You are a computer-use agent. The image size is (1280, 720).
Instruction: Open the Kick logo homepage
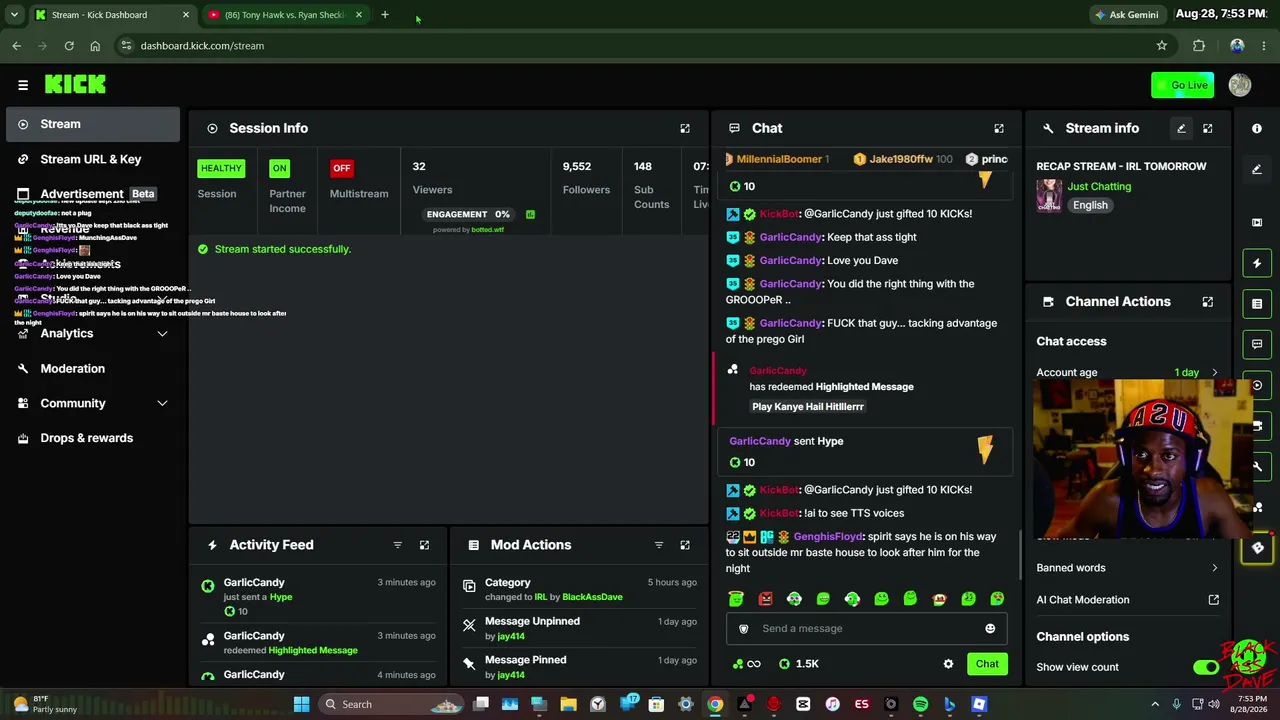75,85
